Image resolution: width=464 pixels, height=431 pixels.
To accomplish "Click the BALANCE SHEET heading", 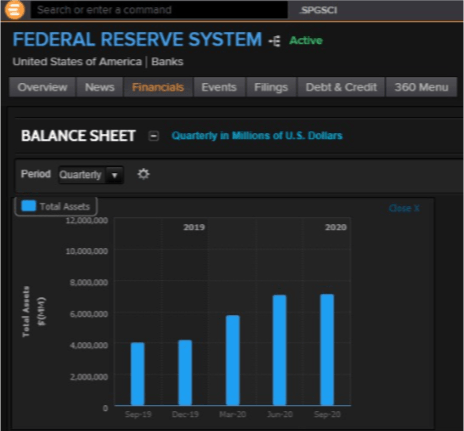I will click(x=78, y=136).
